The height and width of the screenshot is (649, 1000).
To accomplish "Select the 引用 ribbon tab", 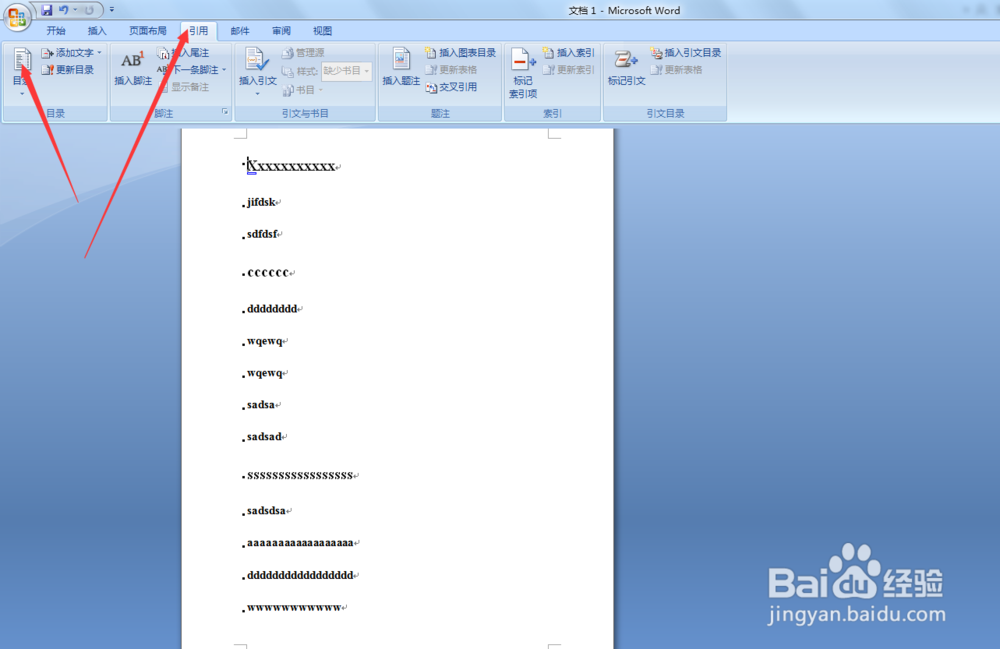I will [198, 31].
